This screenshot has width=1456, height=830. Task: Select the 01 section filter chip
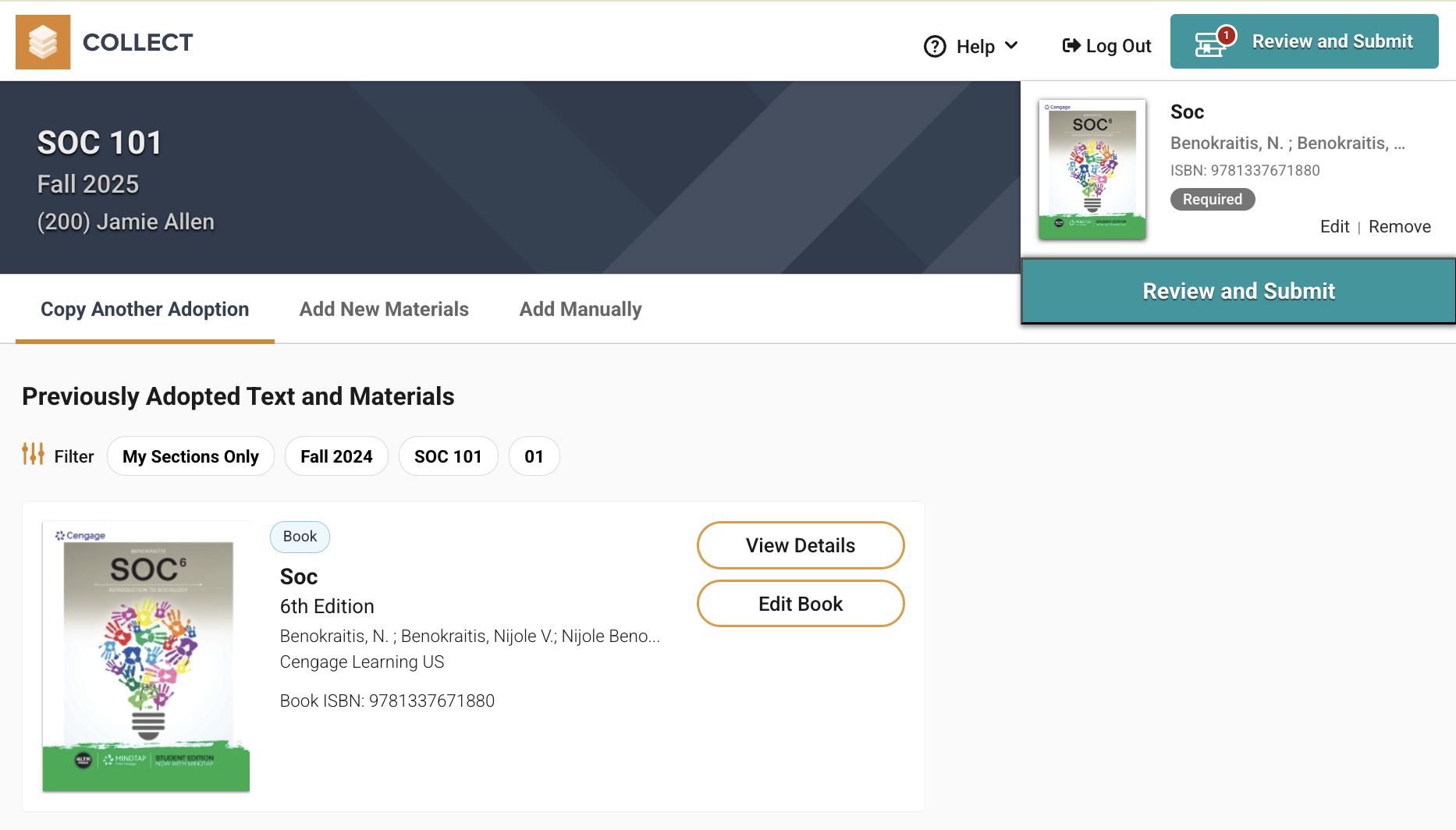click(534, 456)
